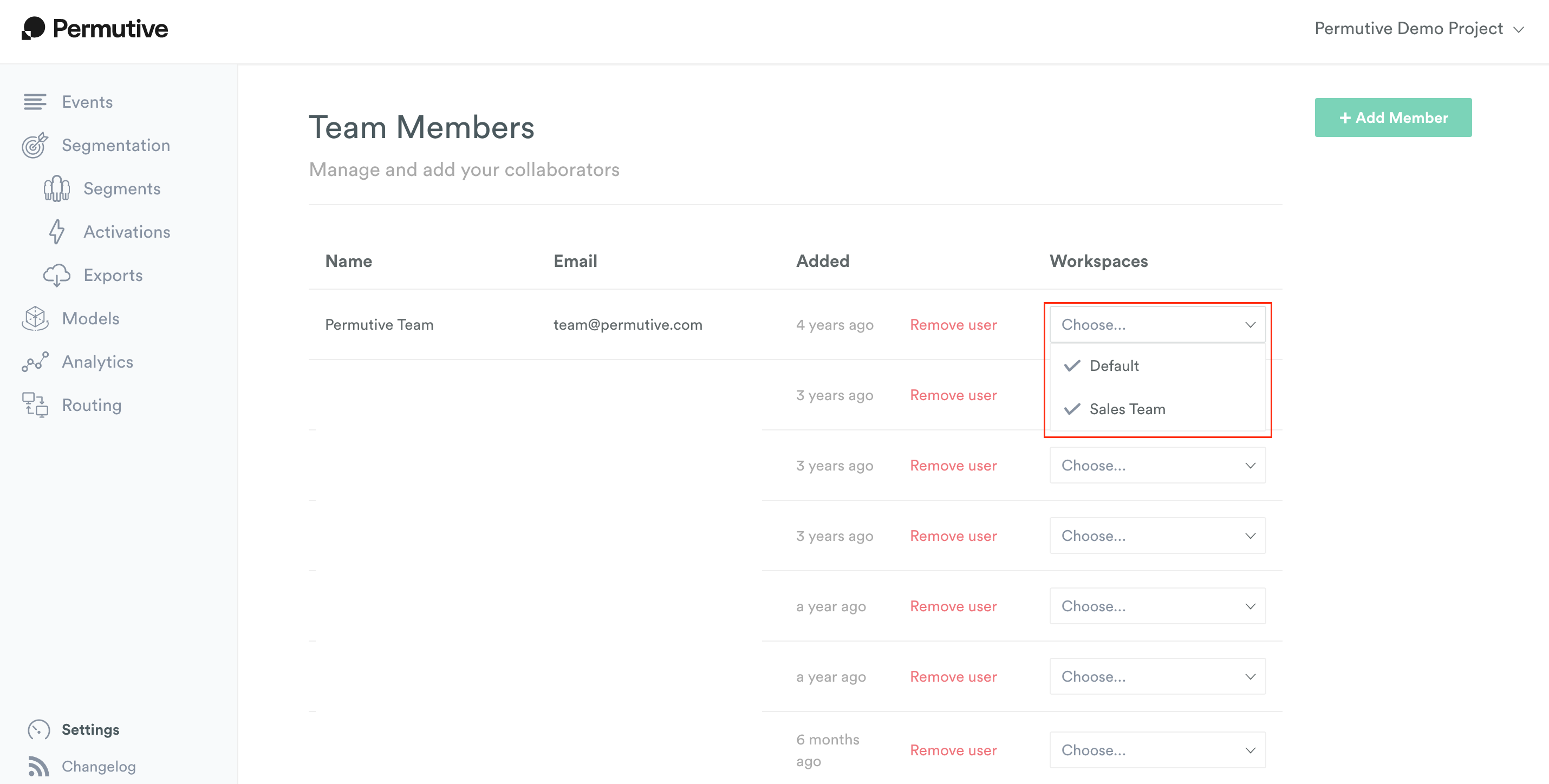Viewport: 1549px width, 784px height.
Task: Click the Models cube icon
Action: (x=35, y=319)
